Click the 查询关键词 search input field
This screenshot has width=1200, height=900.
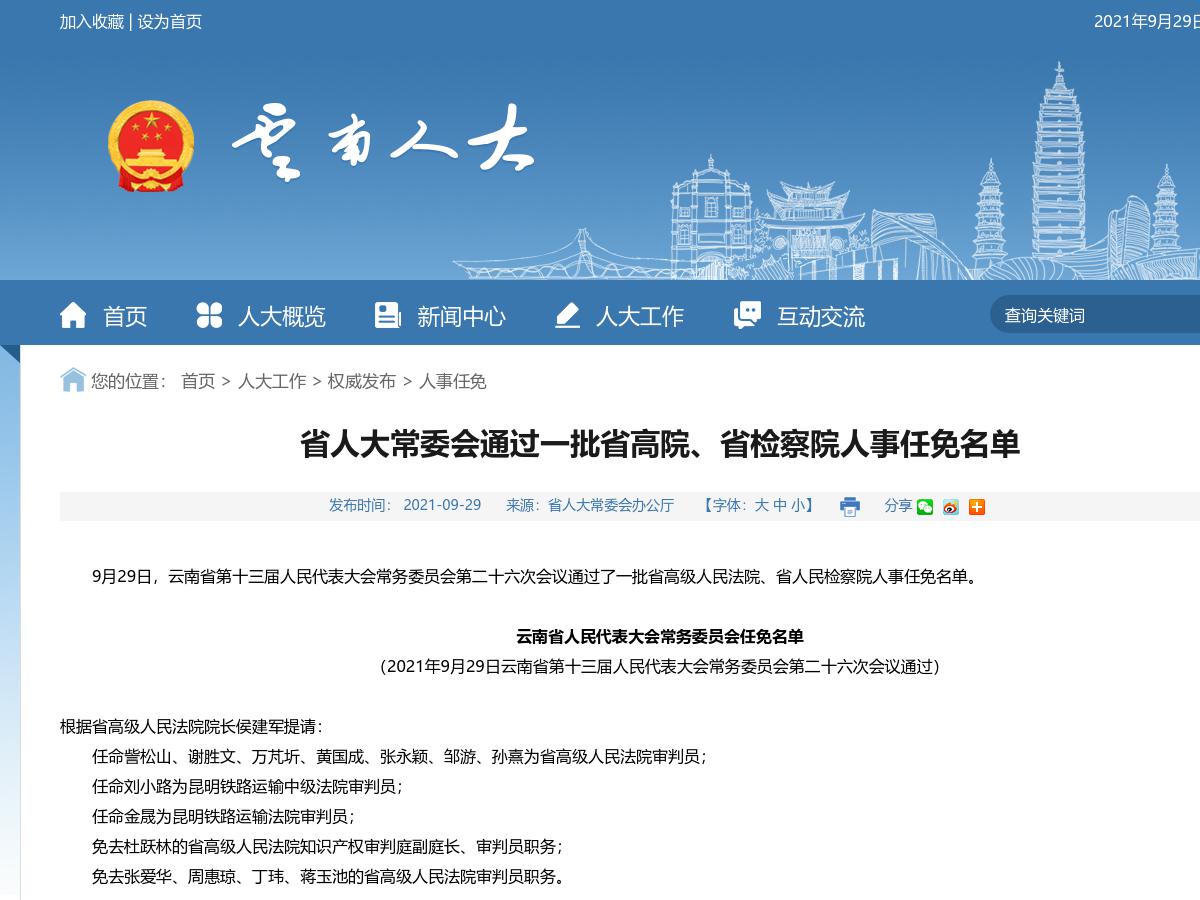[x=1080, y=313]
